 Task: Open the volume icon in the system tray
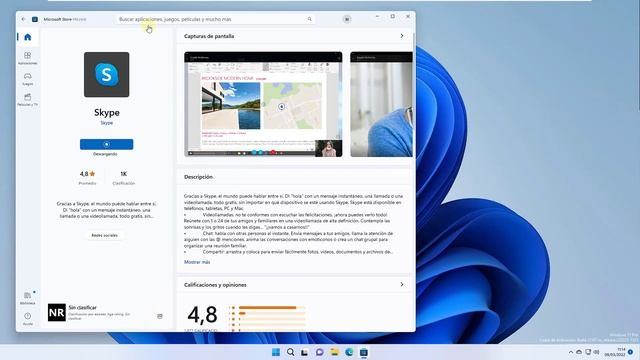tap(596, 352)
